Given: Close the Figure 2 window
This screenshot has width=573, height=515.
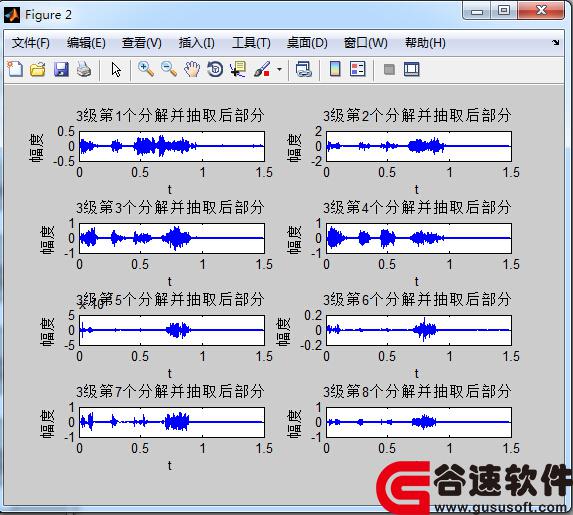Looking at the screenshot, I should (541, 11).
